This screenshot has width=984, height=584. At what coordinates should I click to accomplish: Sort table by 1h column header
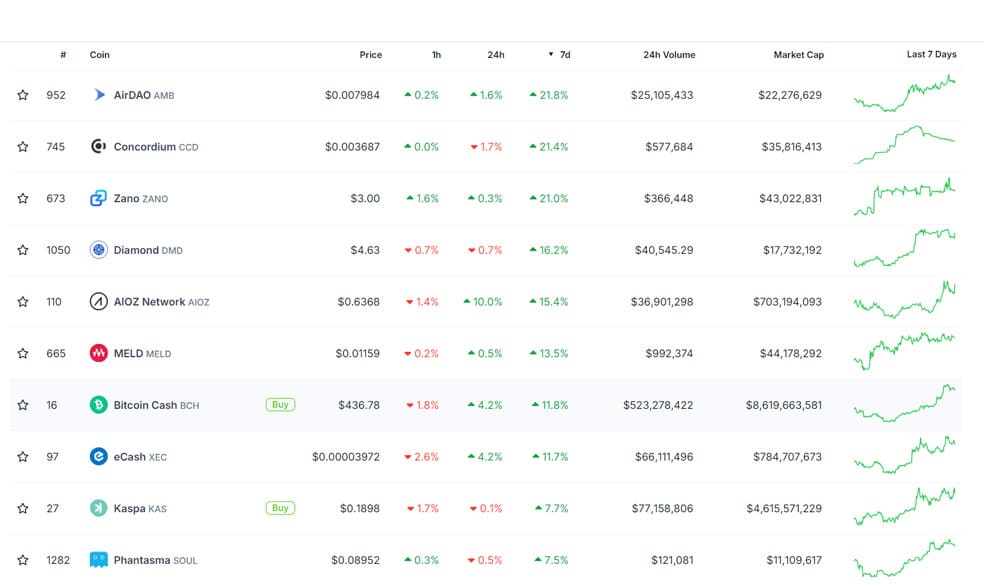[436, 55]
